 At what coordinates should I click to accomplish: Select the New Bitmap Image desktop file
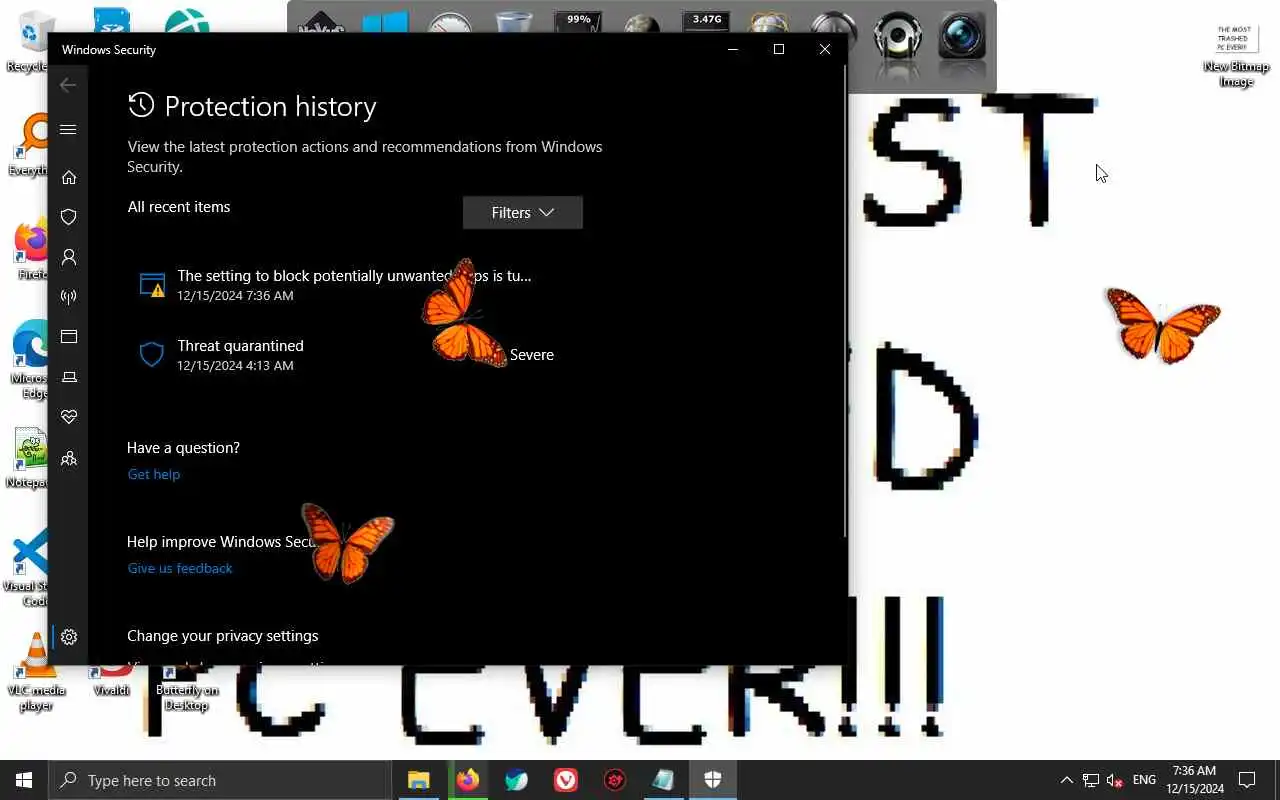point(1237,54)
